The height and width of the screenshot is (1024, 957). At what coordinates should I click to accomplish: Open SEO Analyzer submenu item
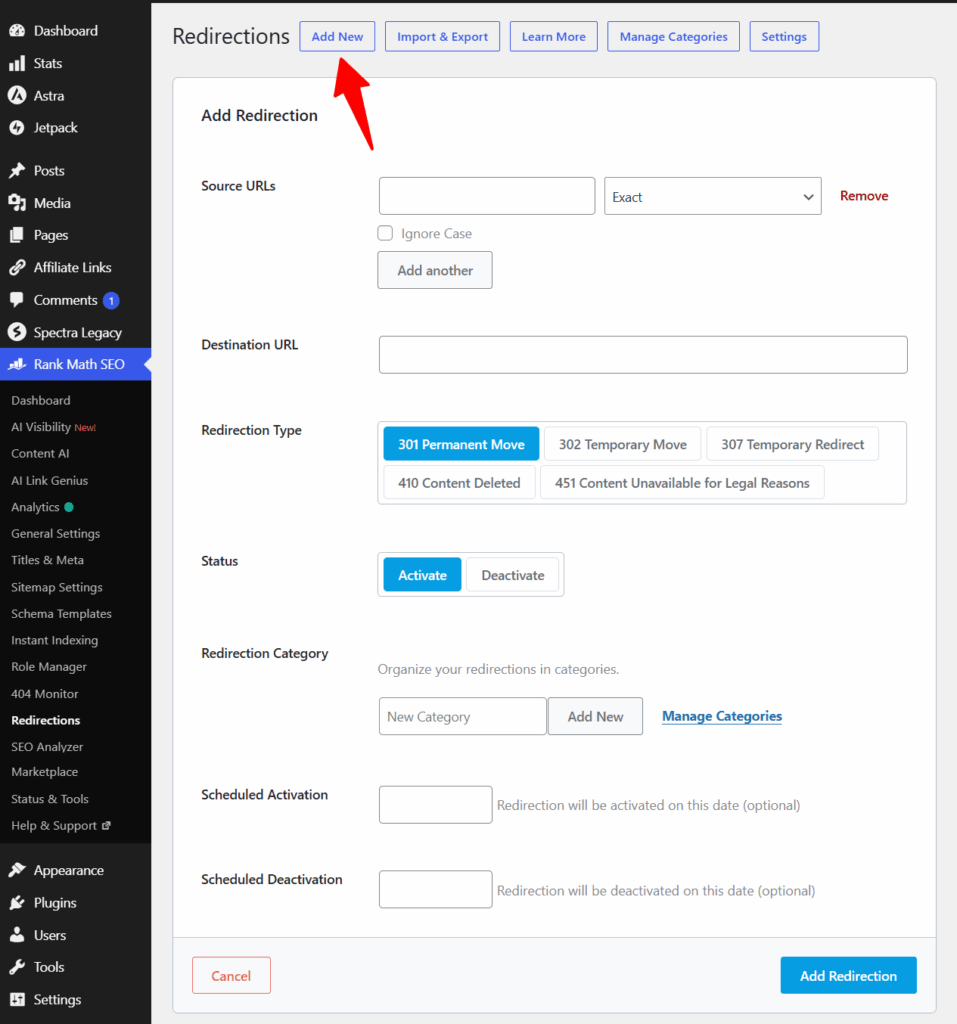[x=47, y=746]
